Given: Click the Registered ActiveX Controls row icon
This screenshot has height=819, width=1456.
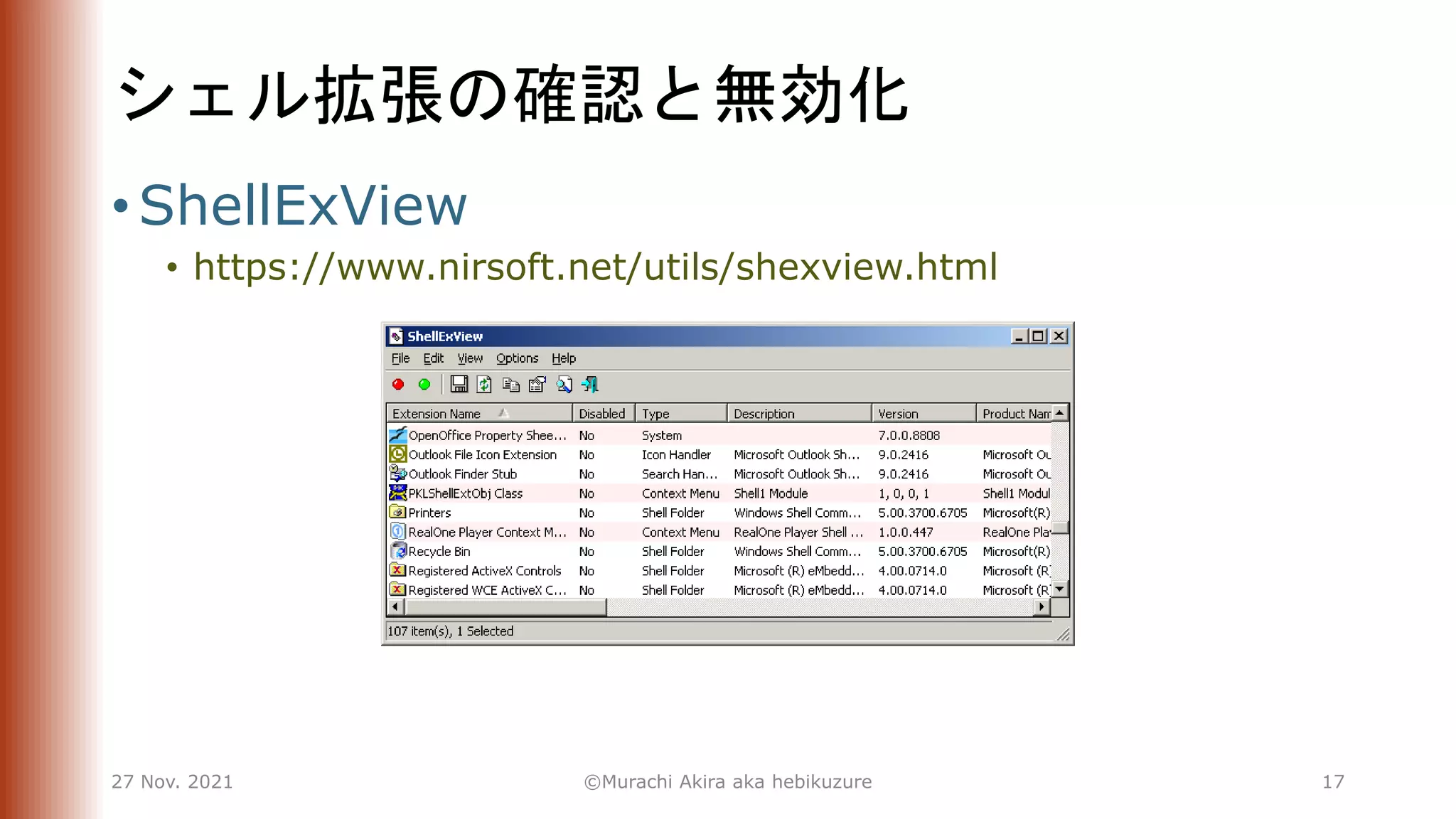Looking at the screenshot, I should pyautogui.click(x=398, y=570).
